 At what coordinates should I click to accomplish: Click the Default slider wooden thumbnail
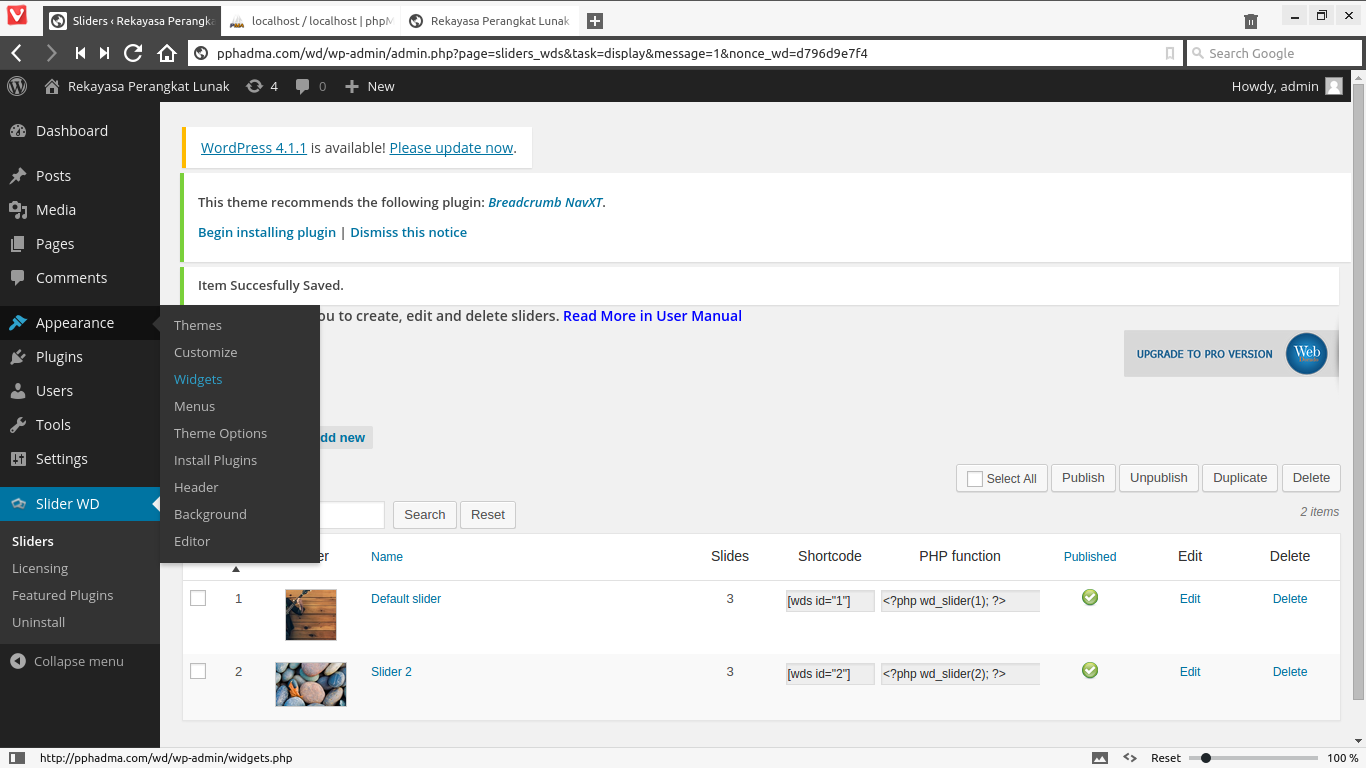pos(311,615)
